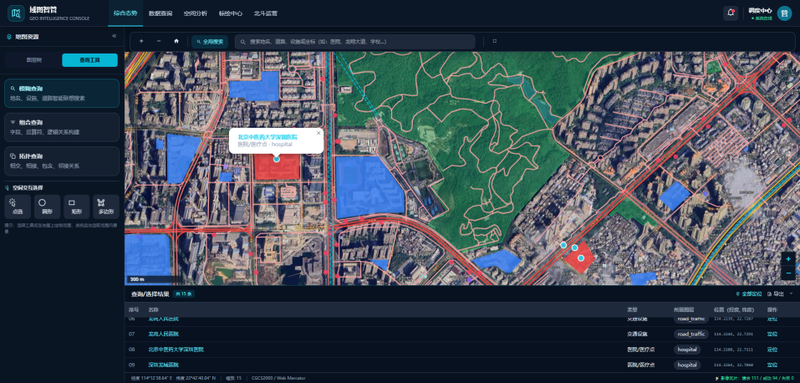Image resolution: width=800 pixels, height=383 pixels.
Task: Click 定位 link in the hospital row 08
Action: (x=772, y=349)
